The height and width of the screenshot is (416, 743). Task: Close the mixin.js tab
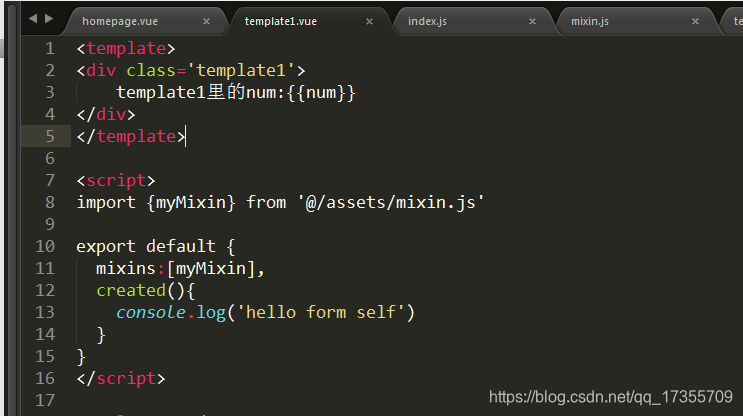click(696, 21)
